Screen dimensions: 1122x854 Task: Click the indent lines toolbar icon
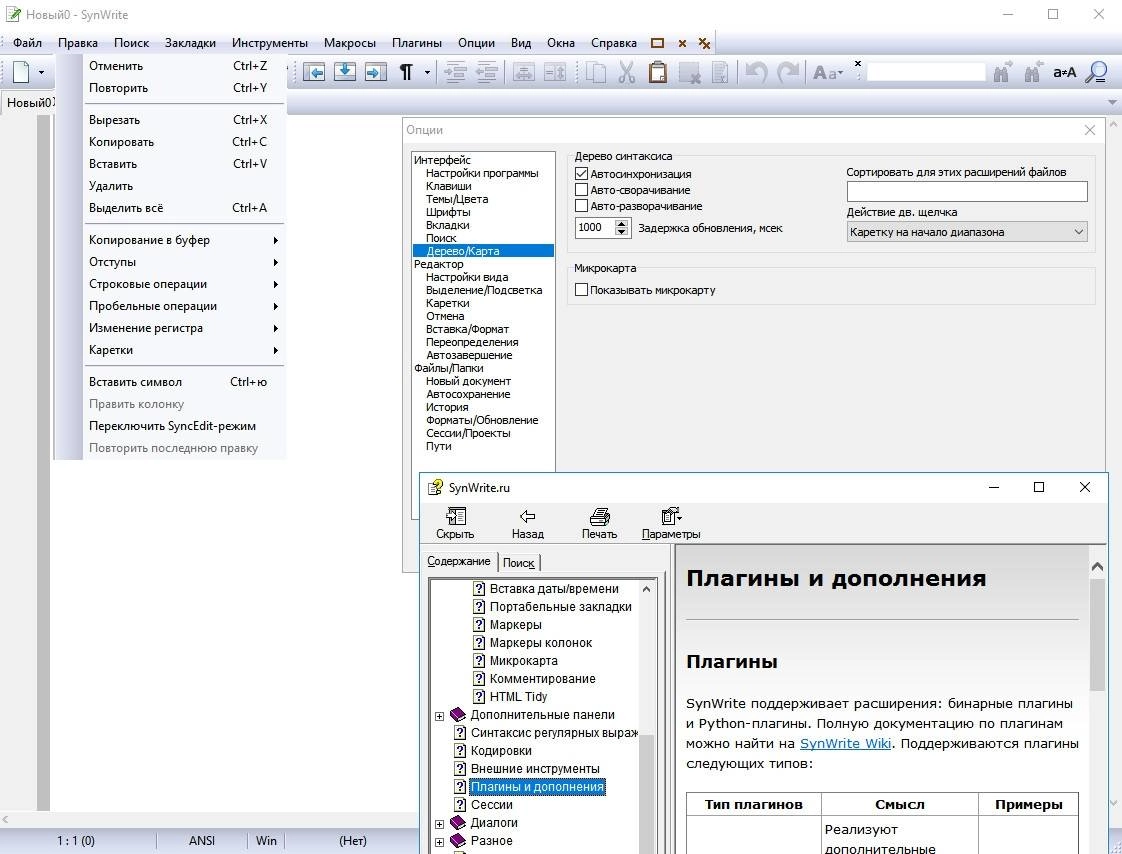455,72
